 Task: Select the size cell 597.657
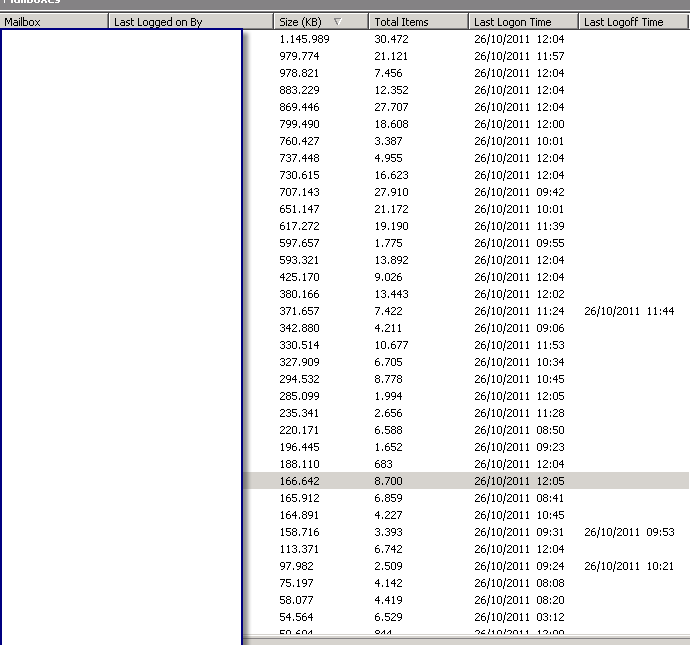click(x=299, y=243)
